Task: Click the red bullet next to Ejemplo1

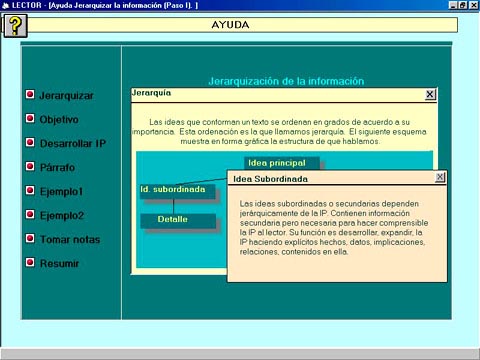Action: coord(30,191)
